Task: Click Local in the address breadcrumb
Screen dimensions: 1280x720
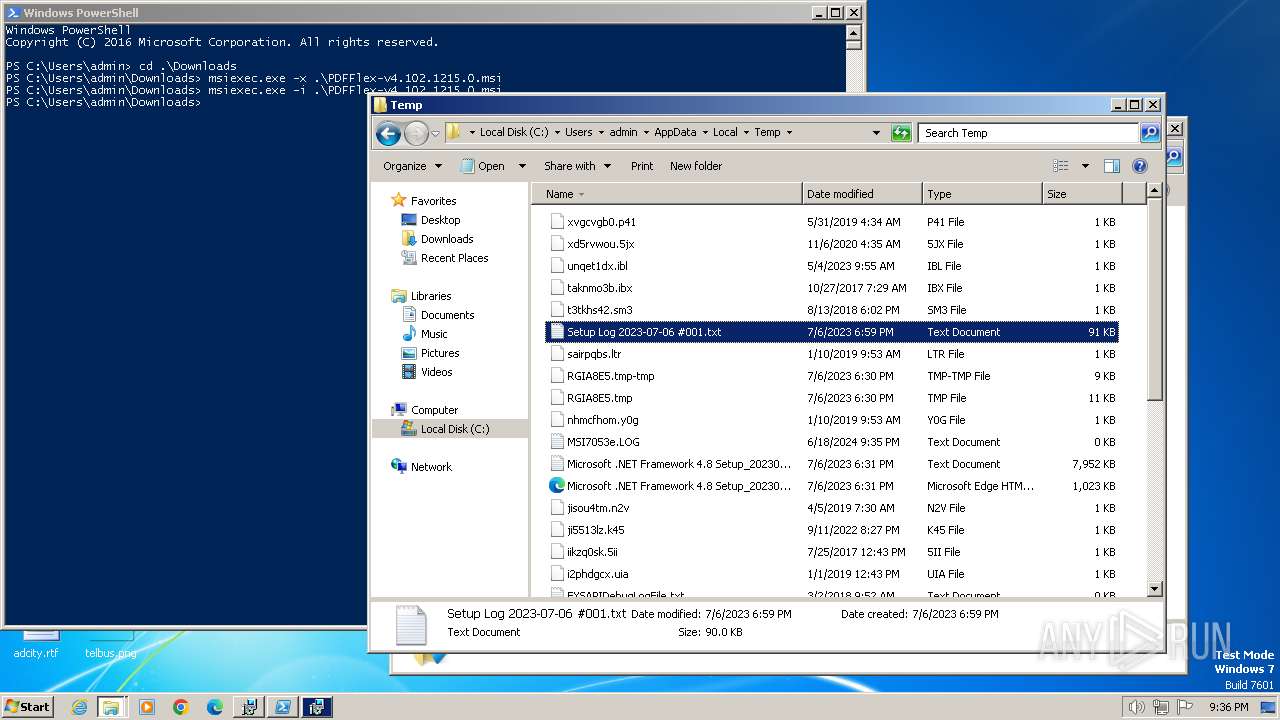Action: coord(725,132)
